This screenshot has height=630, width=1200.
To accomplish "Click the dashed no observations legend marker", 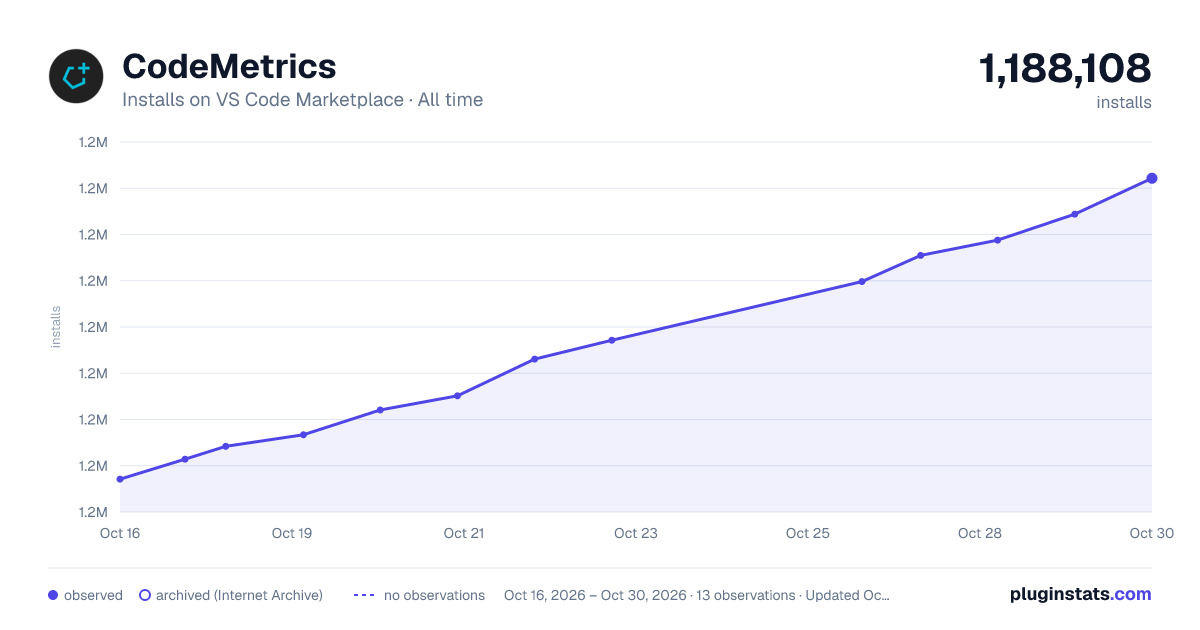I will 364,595.
